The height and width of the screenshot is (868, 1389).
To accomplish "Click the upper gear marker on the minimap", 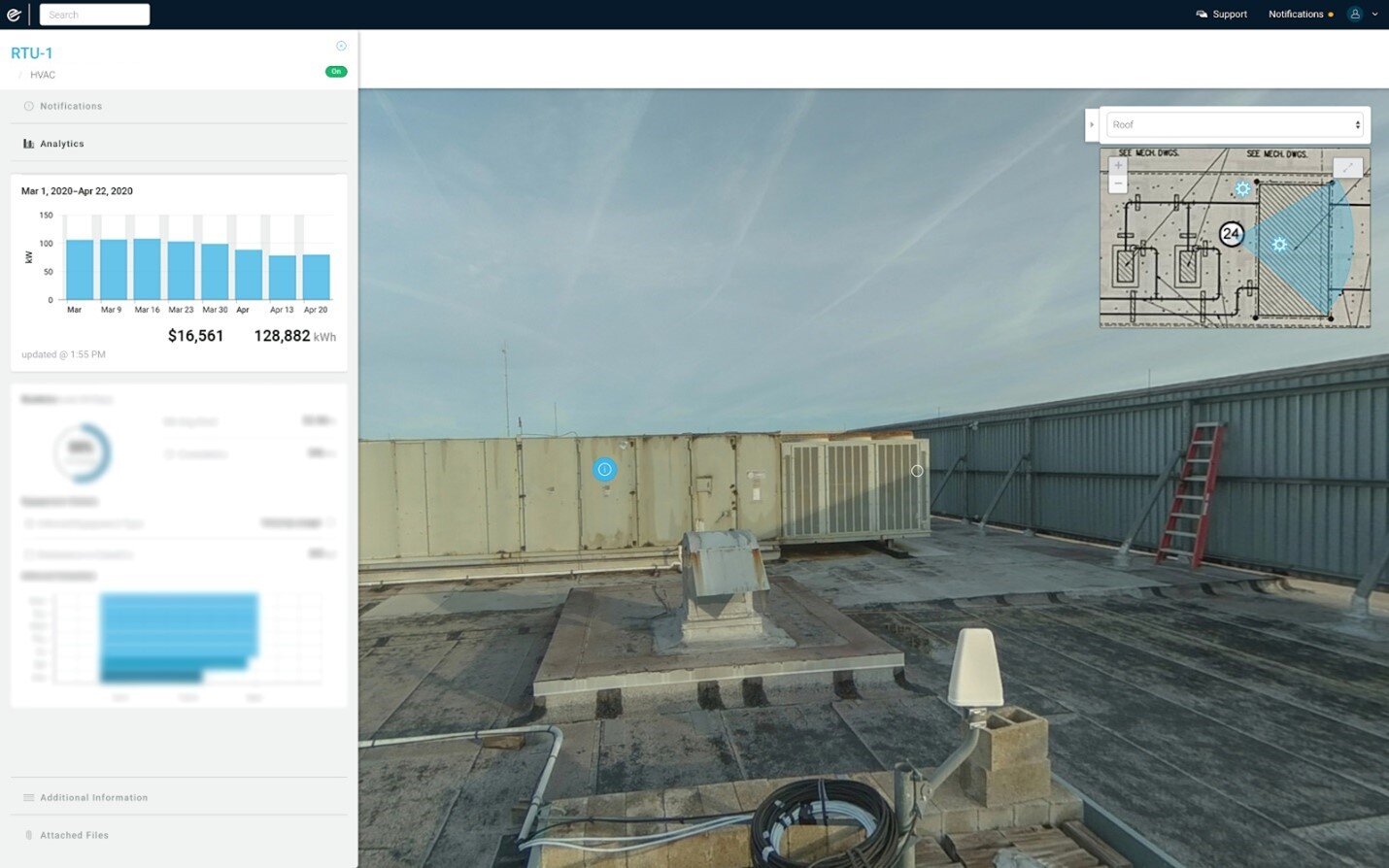I will pos(1242,188).
